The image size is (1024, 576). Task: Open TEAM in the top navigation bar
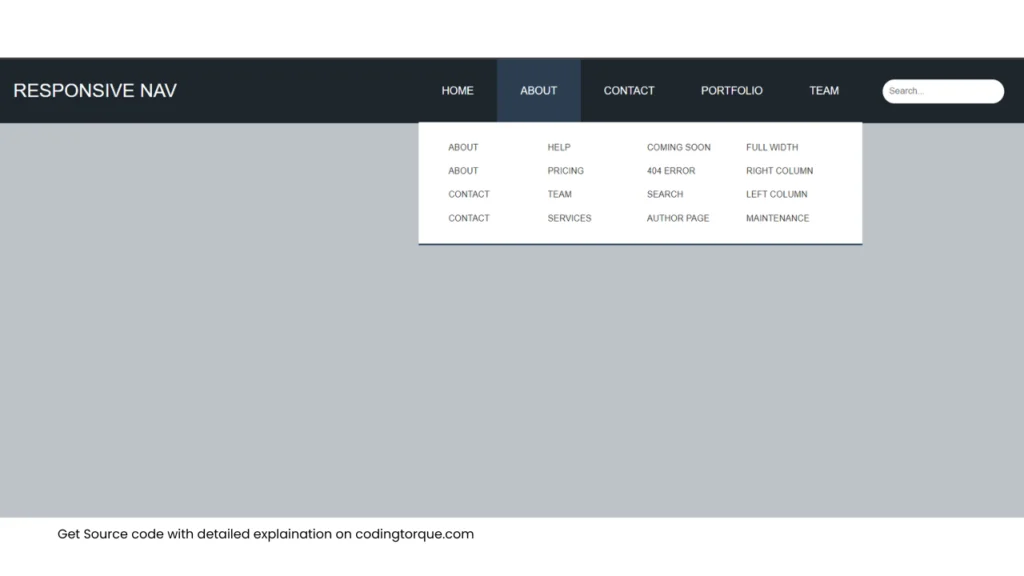824,91
